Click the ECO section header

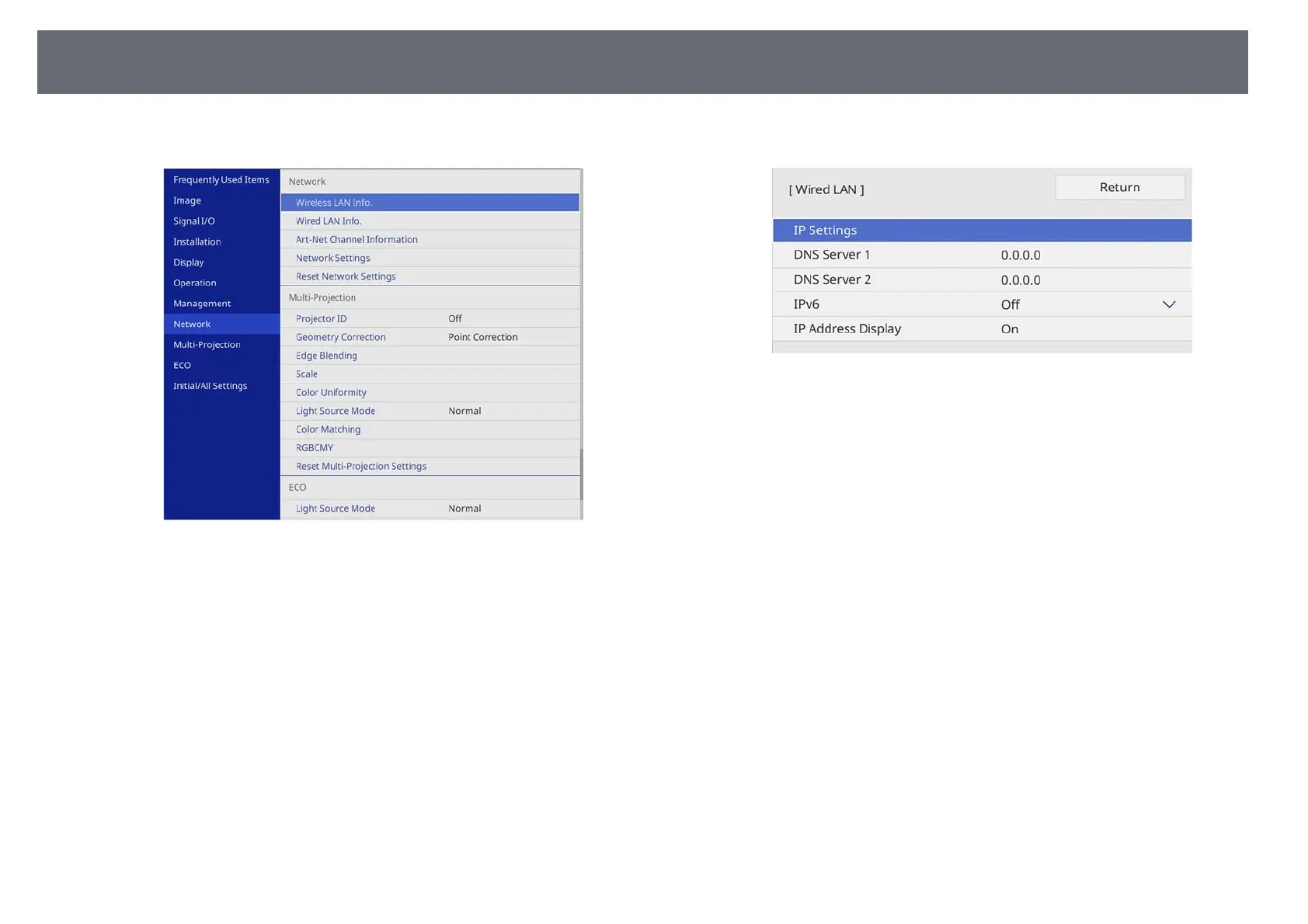tap(297, 487)
